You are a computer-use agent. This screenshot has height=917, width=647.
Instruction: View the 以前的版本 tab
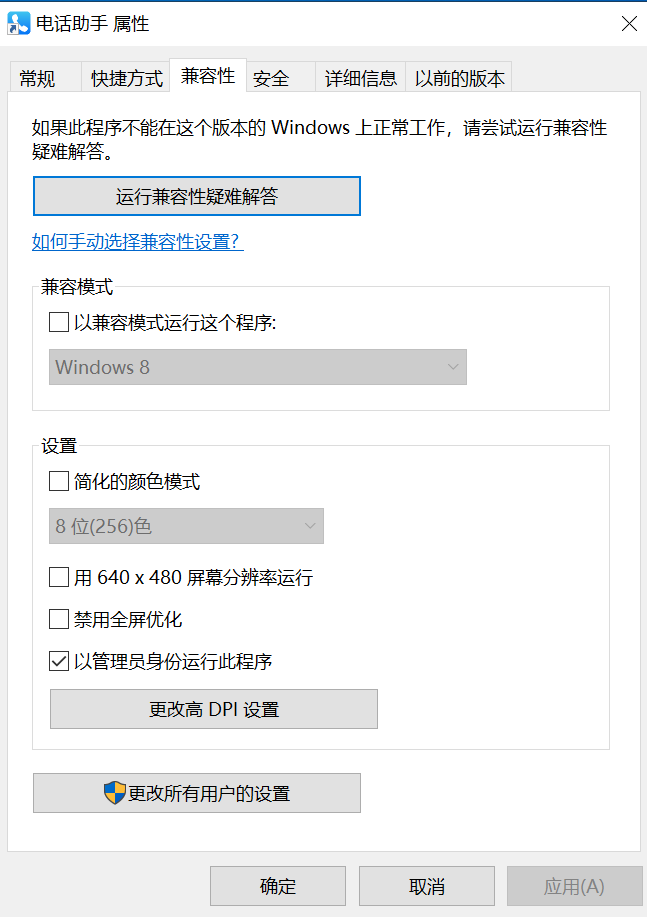point(460,78)
